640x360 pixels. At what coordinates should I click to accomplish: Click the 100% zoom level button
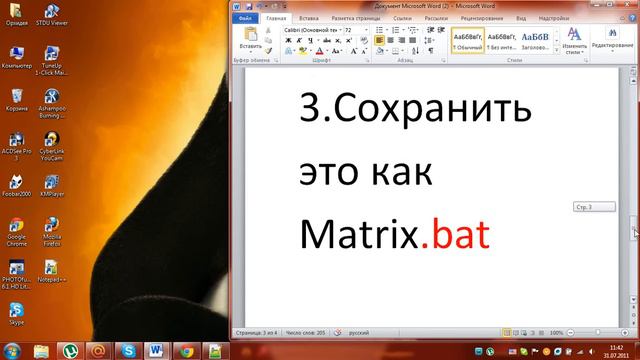556,333
